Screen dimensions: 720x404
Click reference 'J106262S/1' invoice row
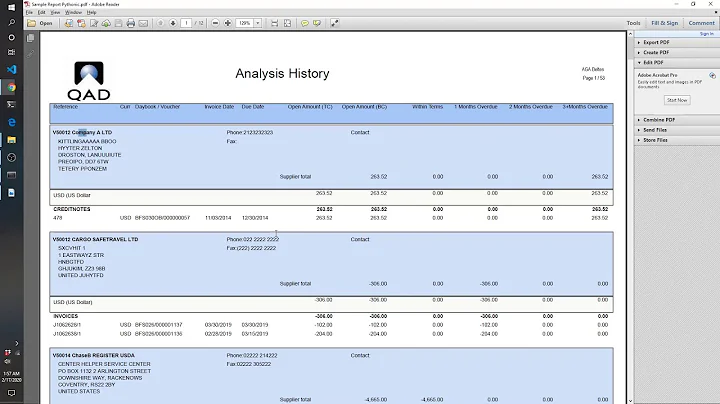pyautogui.click(x=67, y=325)
